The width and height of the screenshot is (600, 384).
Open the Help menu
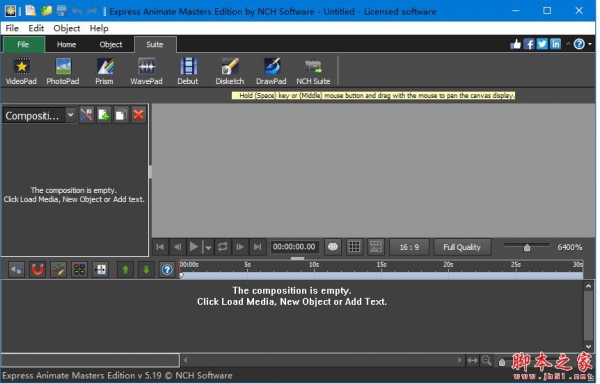click(x=99, y=28)
